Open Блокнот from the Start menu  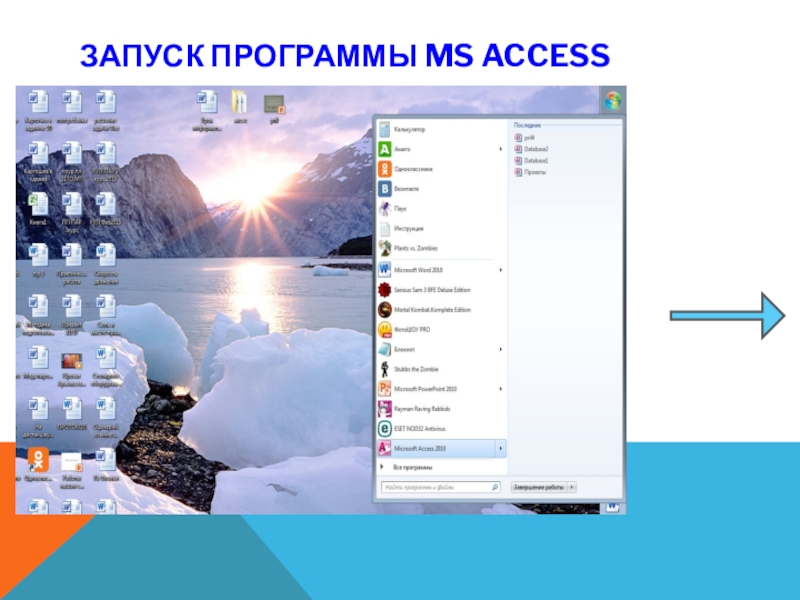(441, 349)
